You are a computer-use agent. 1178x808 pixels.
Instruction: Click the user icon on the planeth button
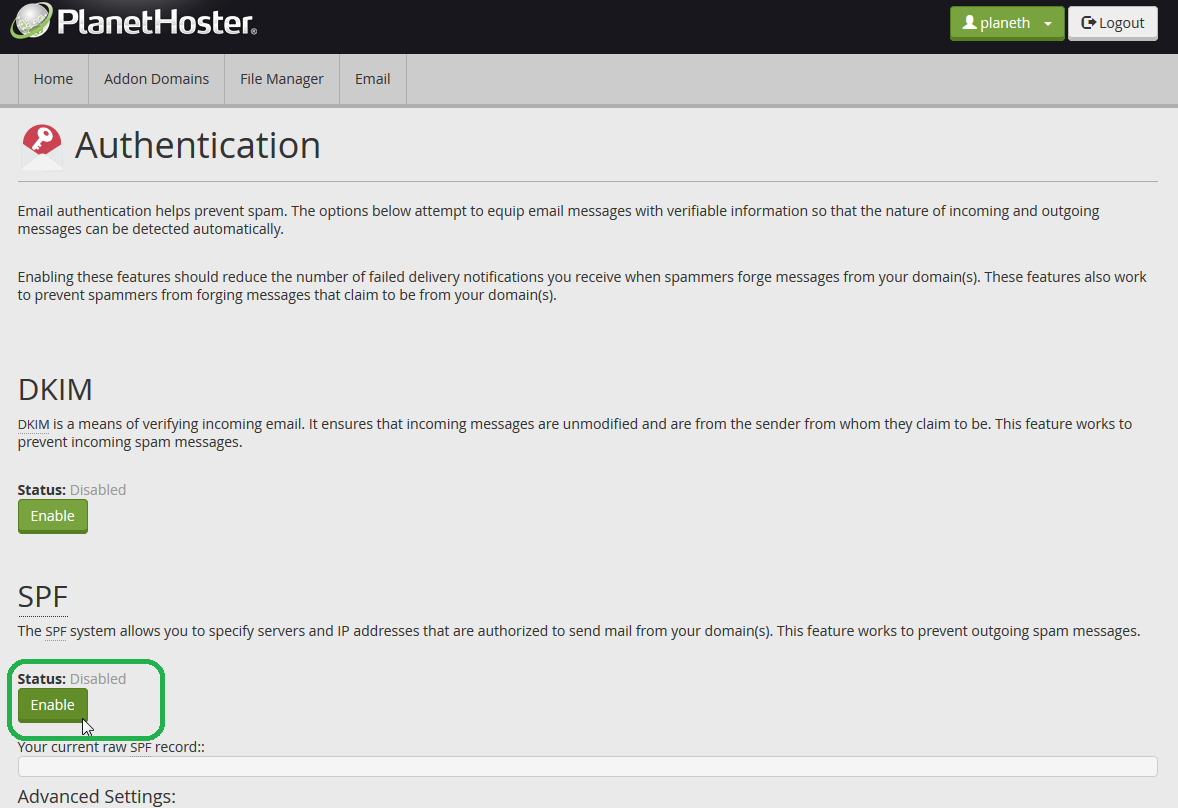968,23
